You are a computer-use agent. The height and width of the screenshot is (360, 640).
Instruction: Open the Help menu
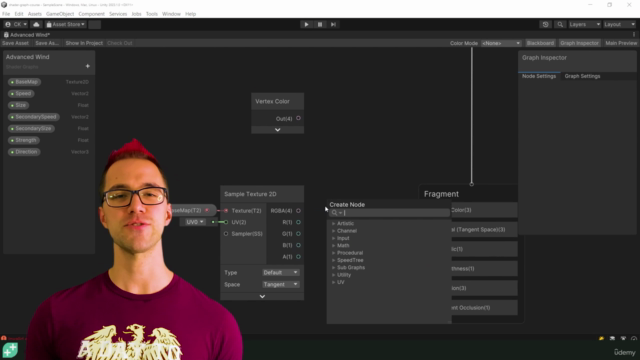click(191, 14)
